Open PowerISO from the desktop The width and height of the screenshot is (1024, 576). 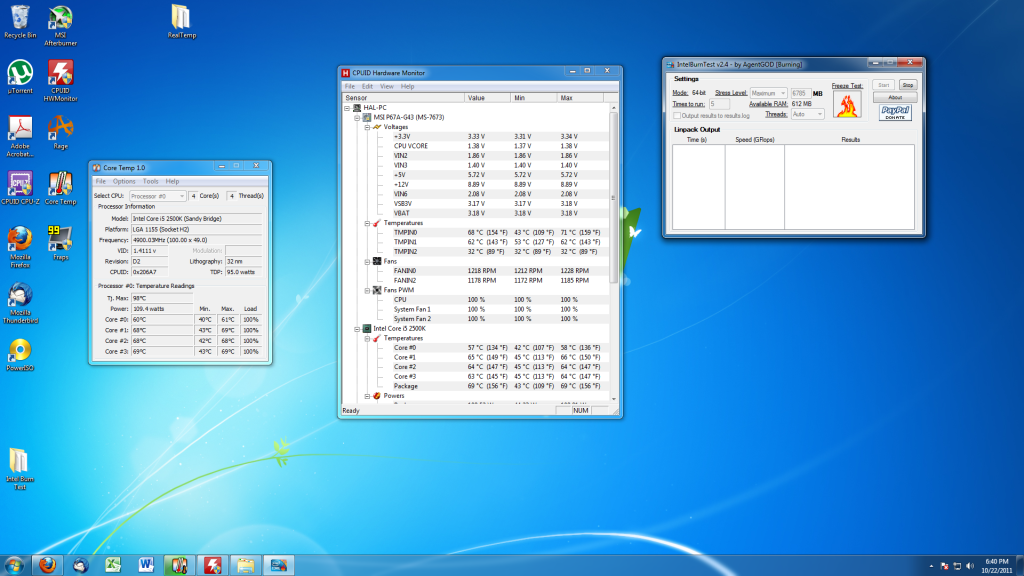point(19,351)
